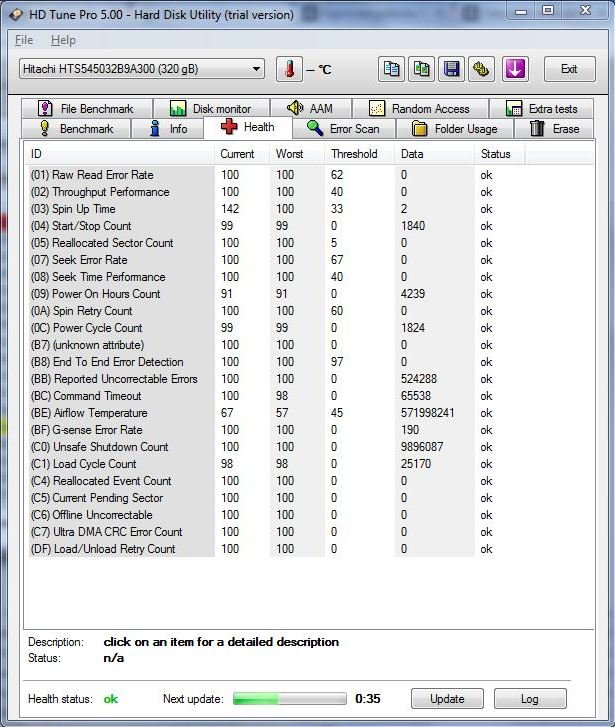Viewport: 615px width, 727px height.
Task: Copy screenshot to clipboard icon
Action: coord(421,70)
